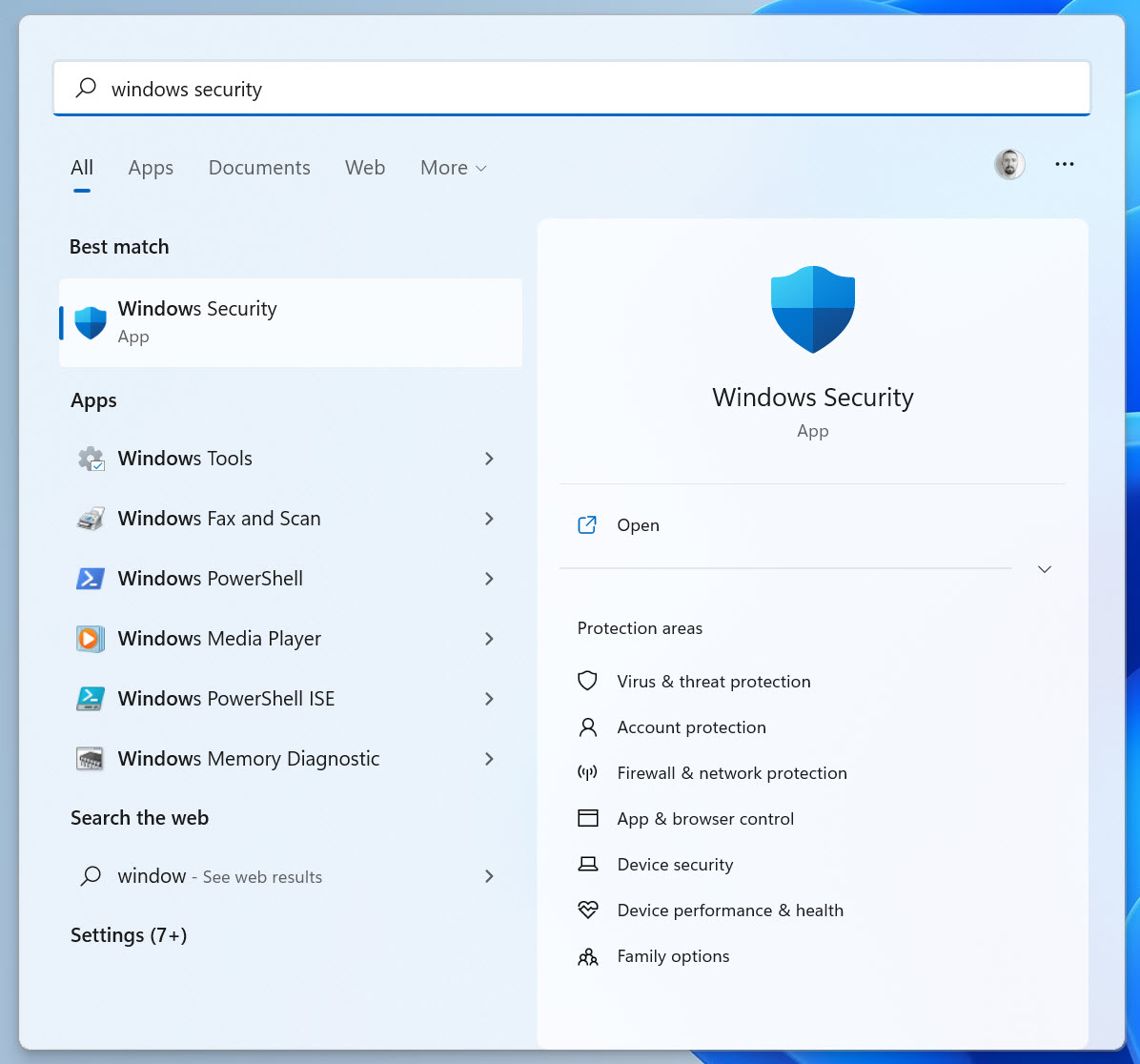Click the Windows Fax and Scan icon
This screenshot has height=1064, width=1140.
pyautogui.click(x=91, y=519)
